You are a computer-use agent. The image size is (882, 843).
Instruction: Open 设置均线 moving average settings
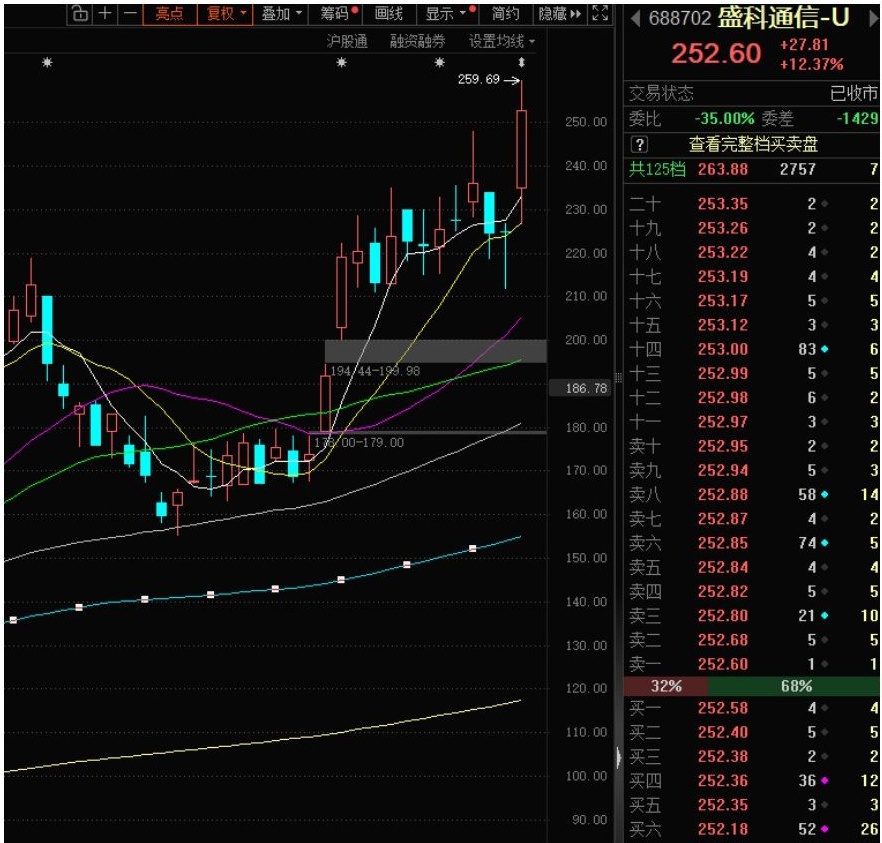[502, 40]
